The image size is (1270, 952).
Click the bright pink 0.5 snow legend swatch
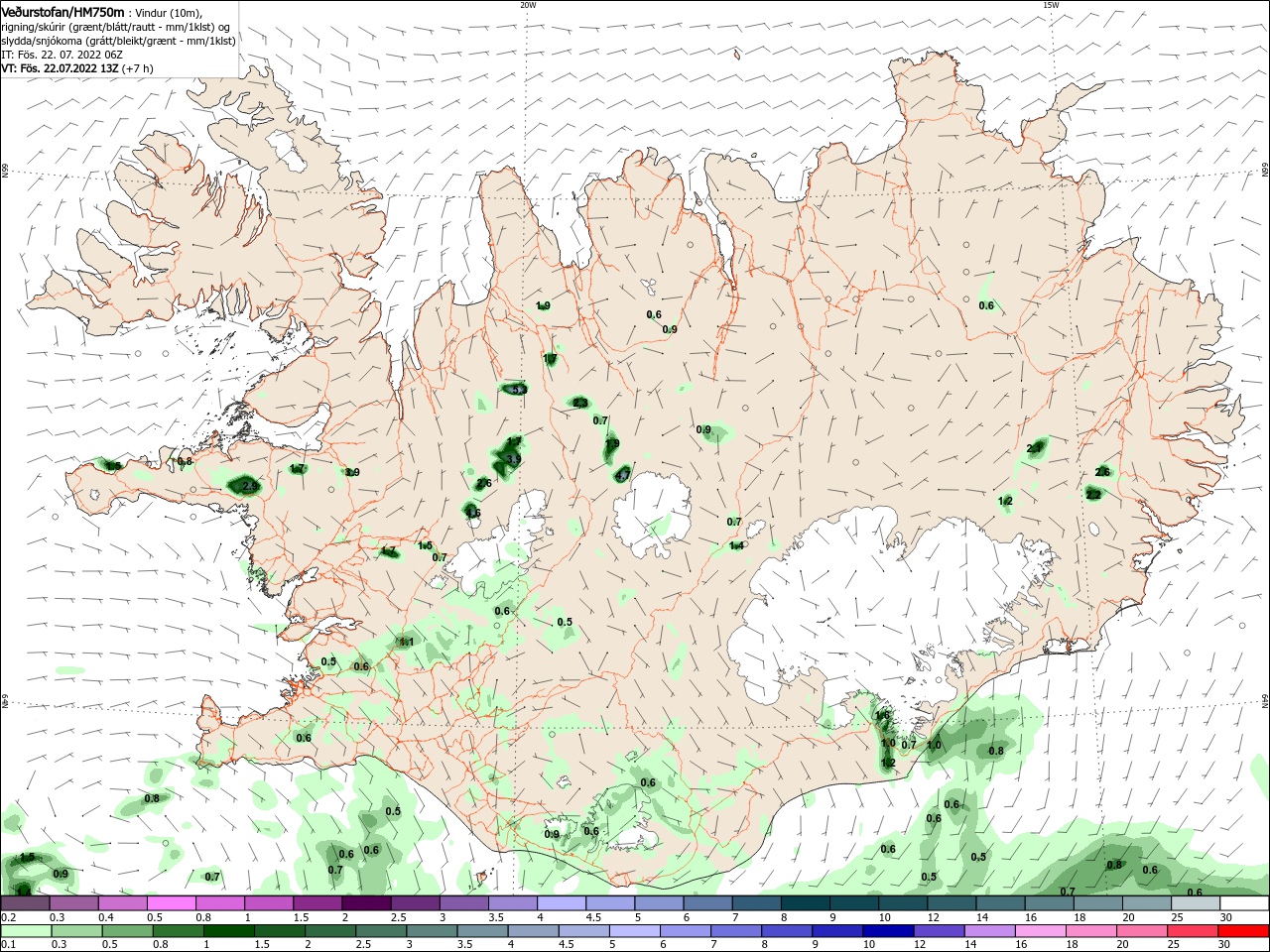[x=171, y=903]
